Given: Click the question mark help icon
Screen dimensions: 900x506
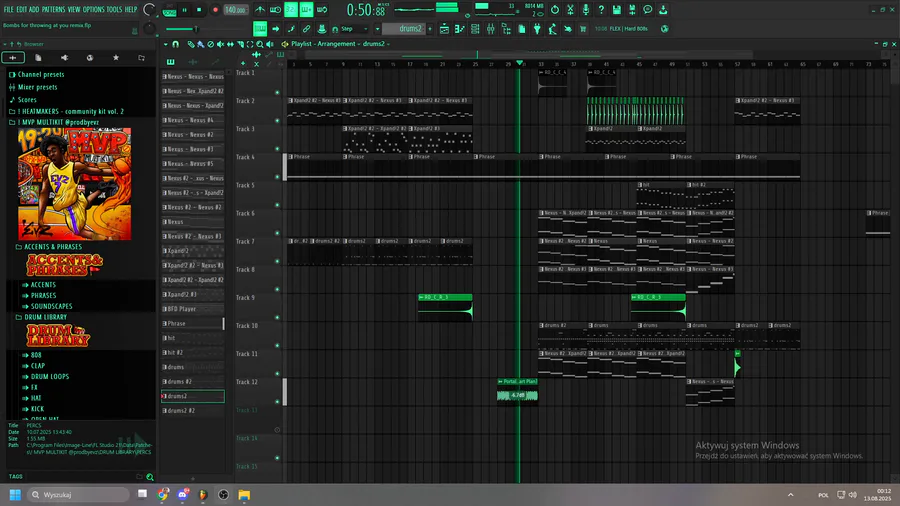Looking at the screenshot, I should click(x=601, y=10).
